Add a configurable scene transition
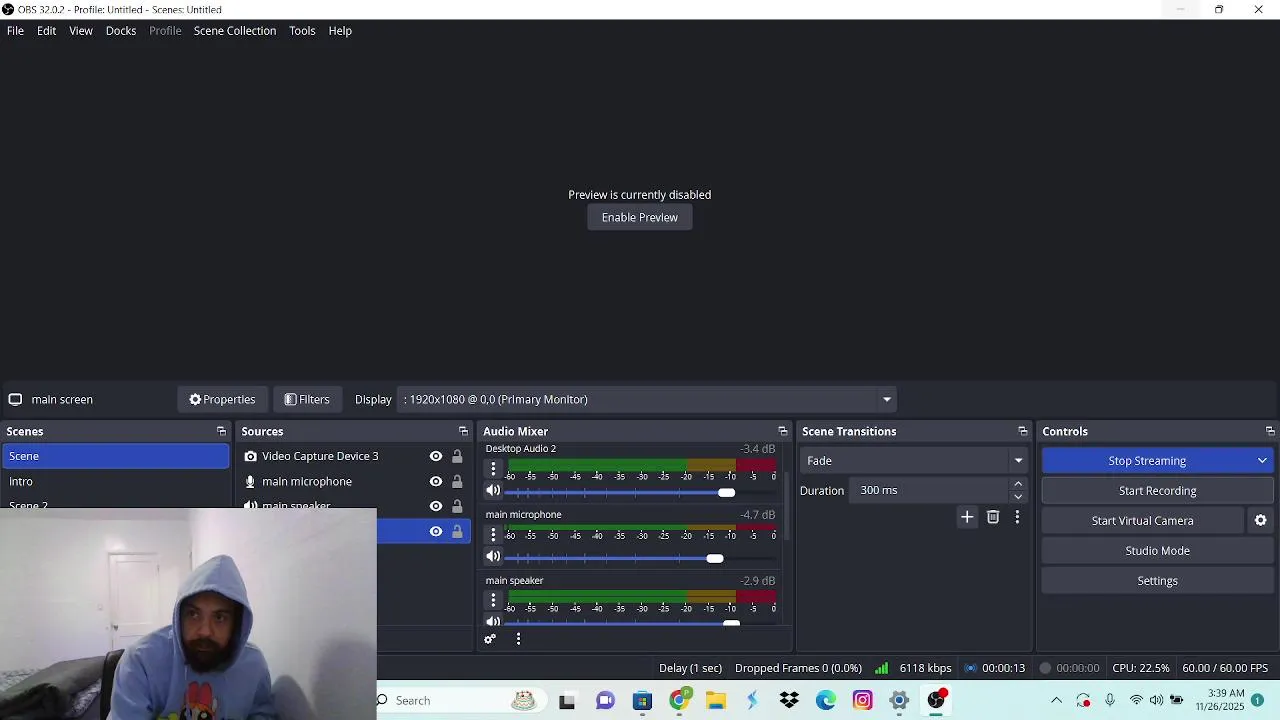The height and width of the screenshot is (720, 1280). pos(967,517)
